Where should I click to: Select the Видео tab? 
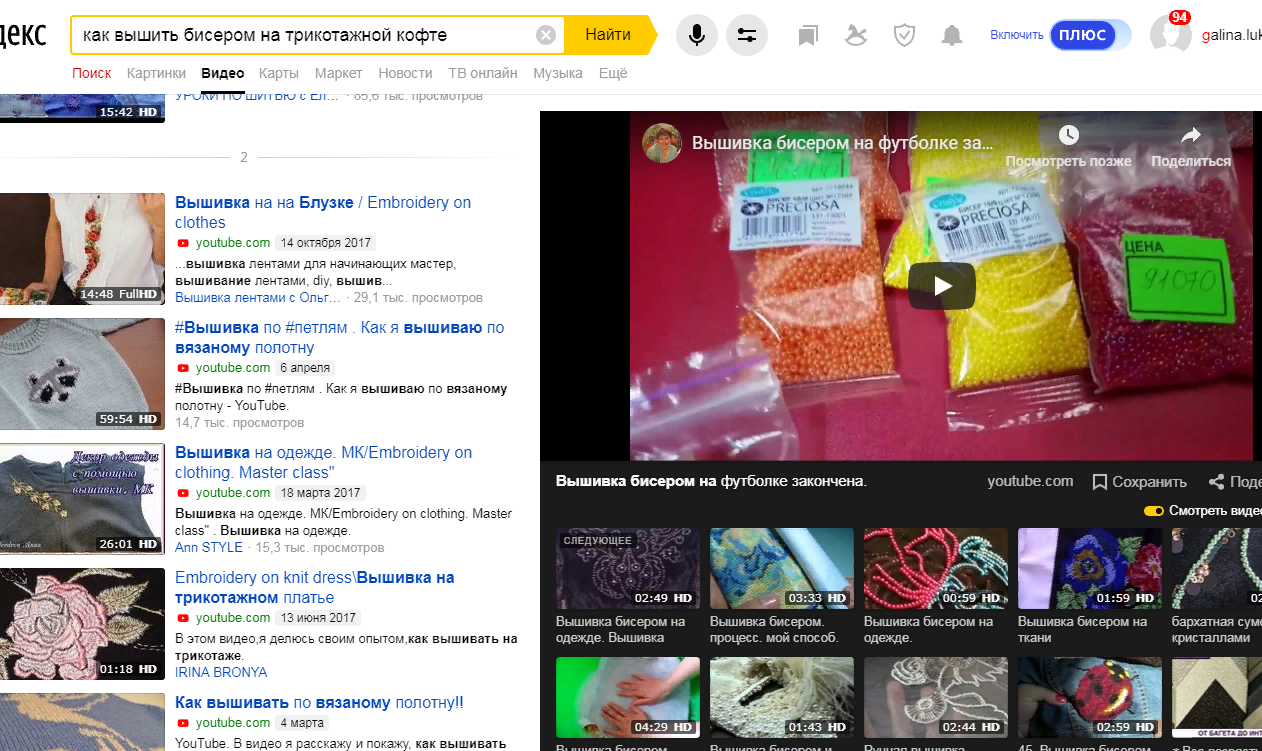[x=222, y=73]
